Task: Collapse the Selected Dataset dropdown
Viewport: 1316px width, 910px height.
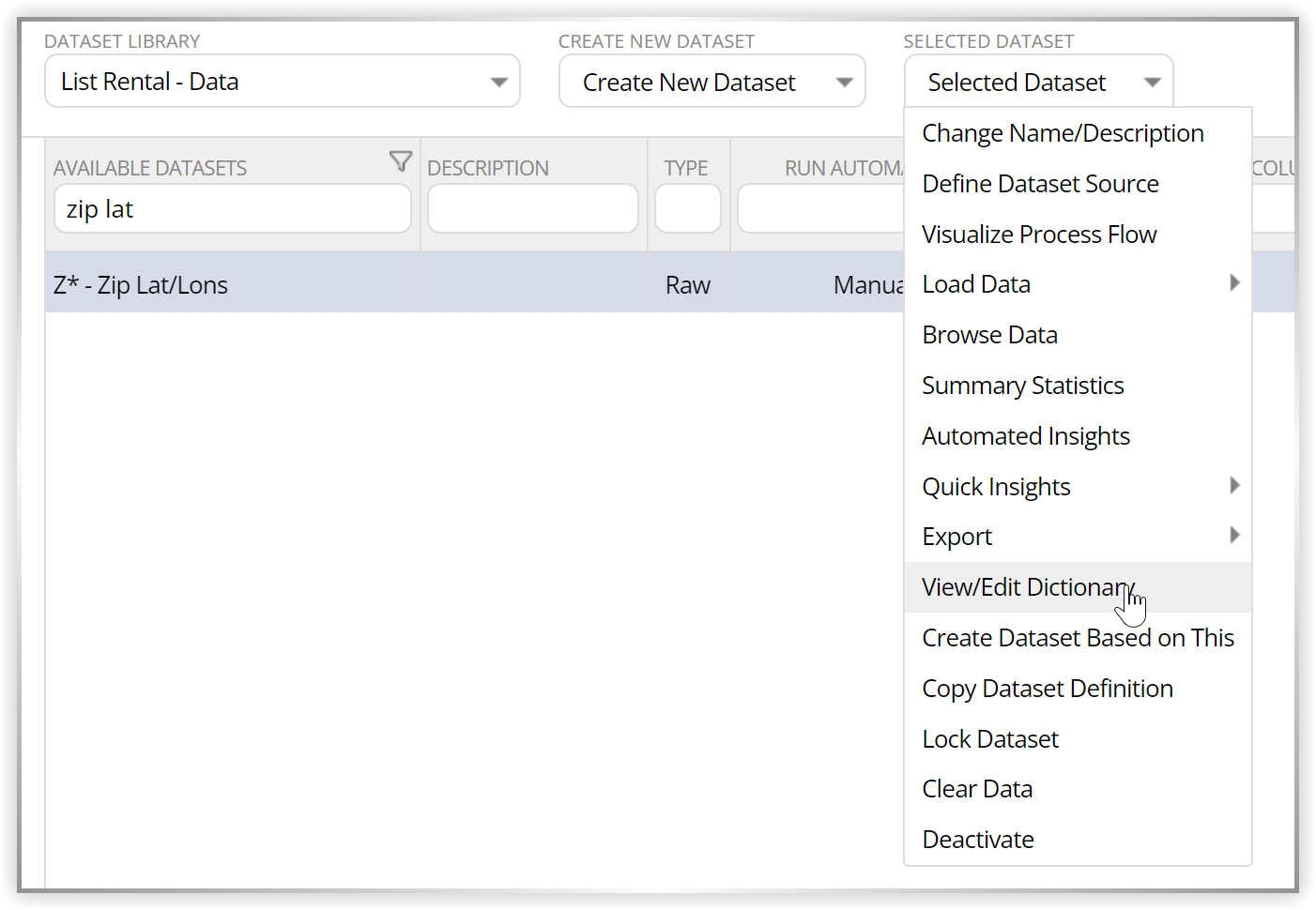Action: point(1039,82)
